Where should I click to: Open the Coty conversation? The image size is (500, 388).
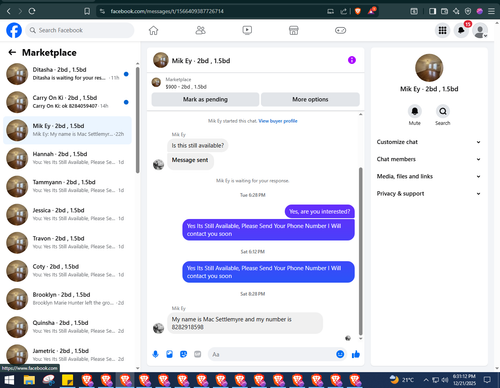[x=67, y=271]
